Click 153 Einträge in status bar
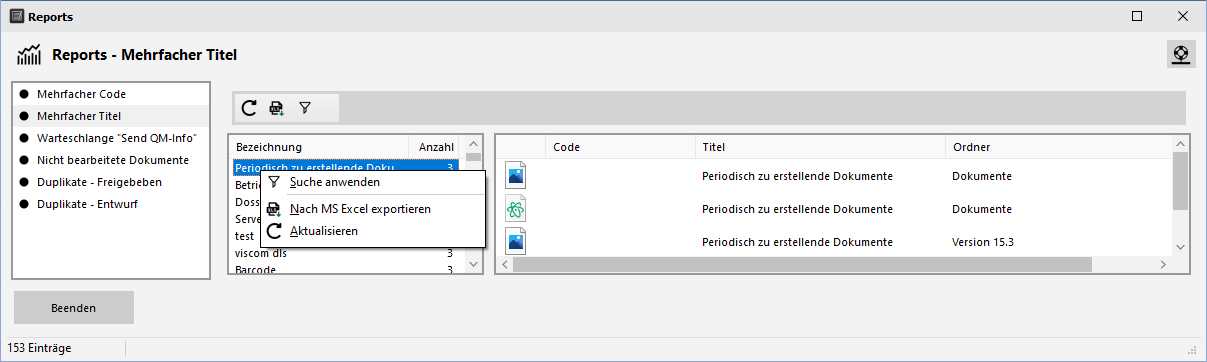 coord(39,348)
